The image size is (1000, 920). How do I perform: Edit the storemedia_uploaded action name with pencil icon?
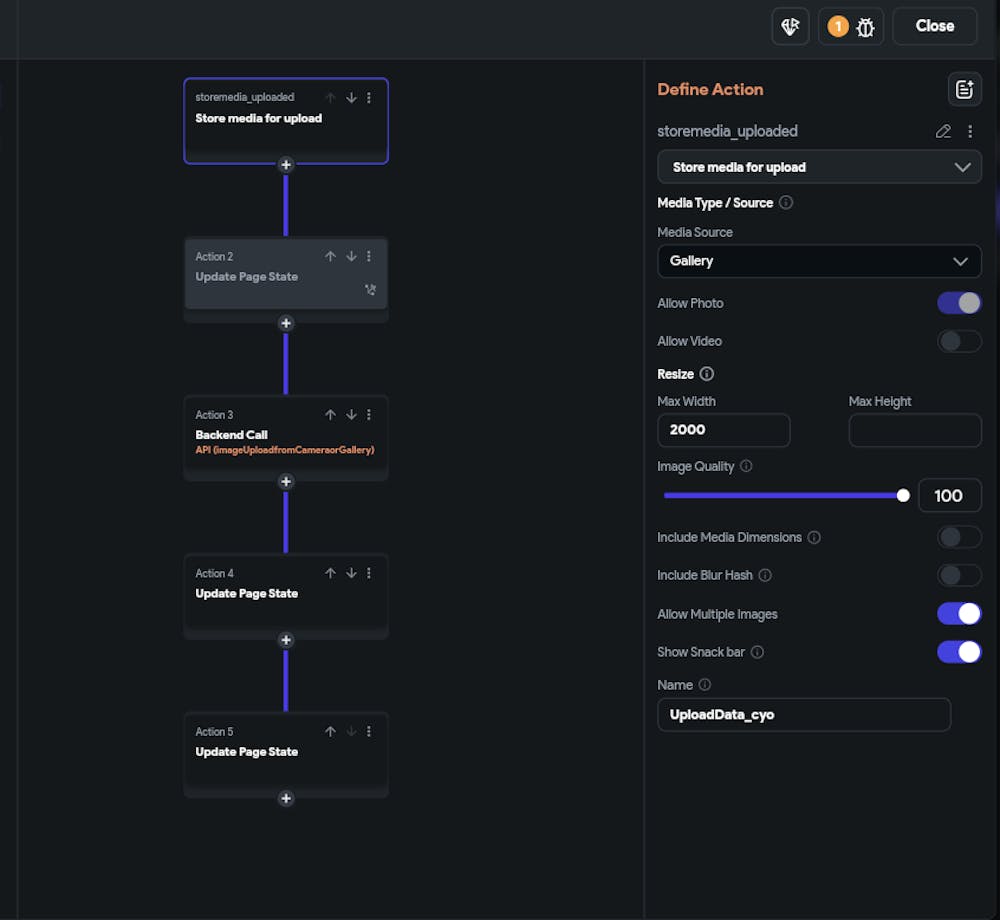(943, 131)
